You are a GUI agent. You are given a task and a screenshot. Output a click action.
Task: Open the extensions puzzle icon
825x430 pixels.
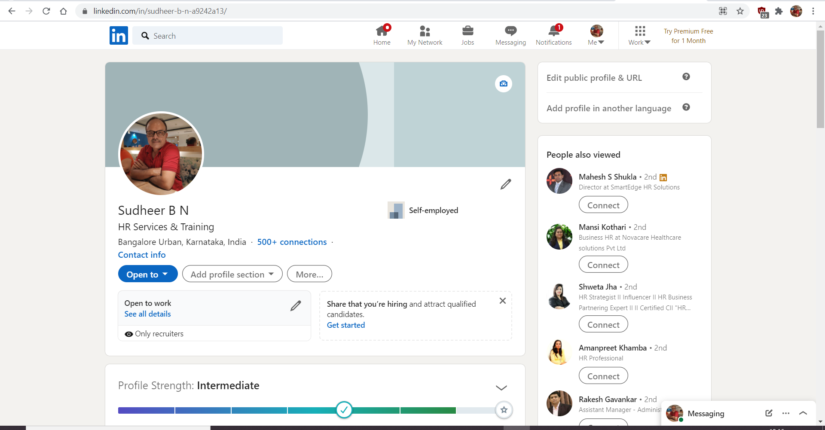click(779, 11)
